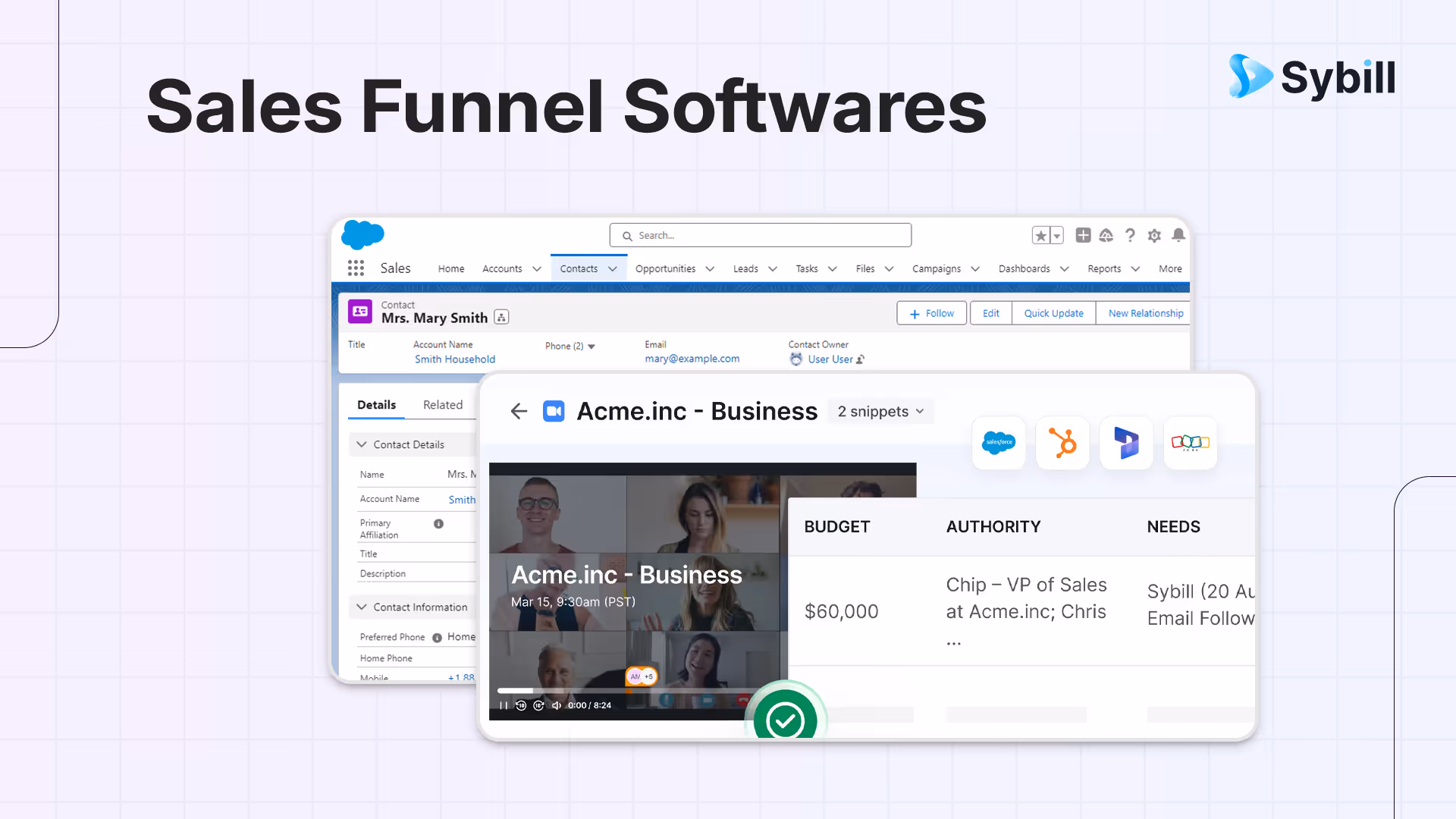
Task: Select the Microsoft Dynamics integration icon
Action: [x=1126, y=443]
